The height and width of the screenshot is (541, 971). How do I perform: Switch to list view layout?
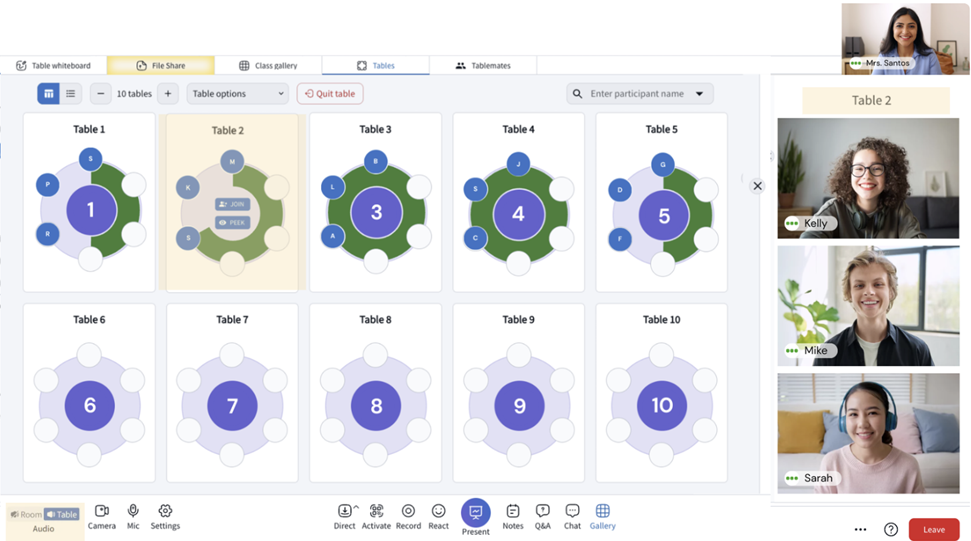(x=71, y=93)
